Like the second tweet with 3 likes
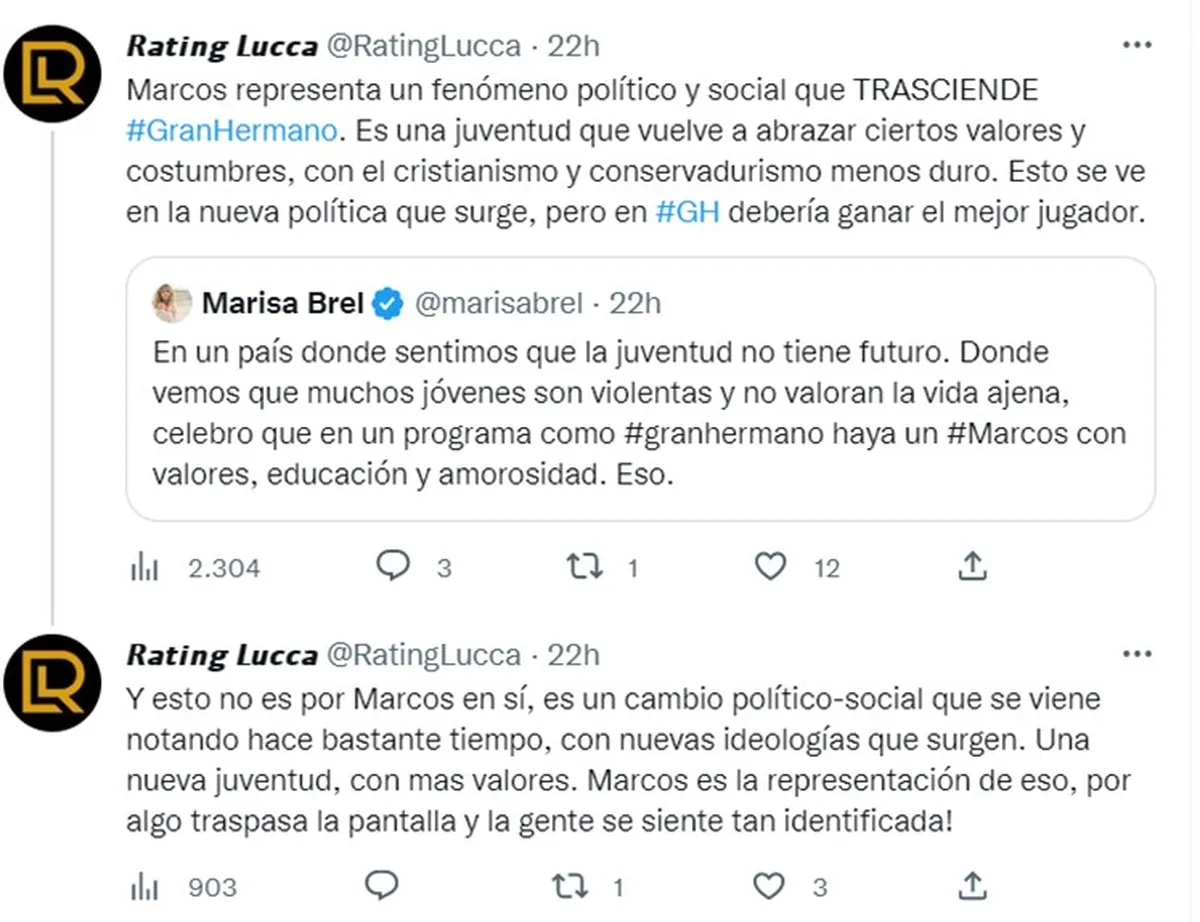 pyautogui.click(x=770, y=885)
